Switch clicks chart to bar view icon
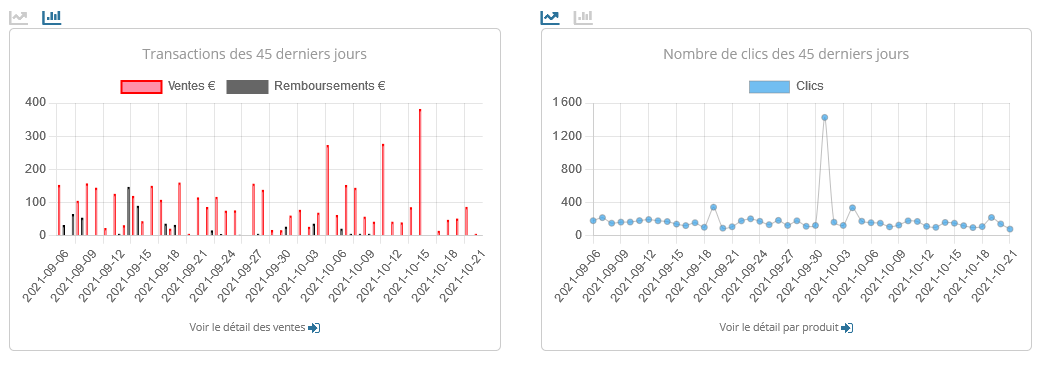Viewport: 1041px width, 365px height. pyautogui.click(x=584, y=17)
